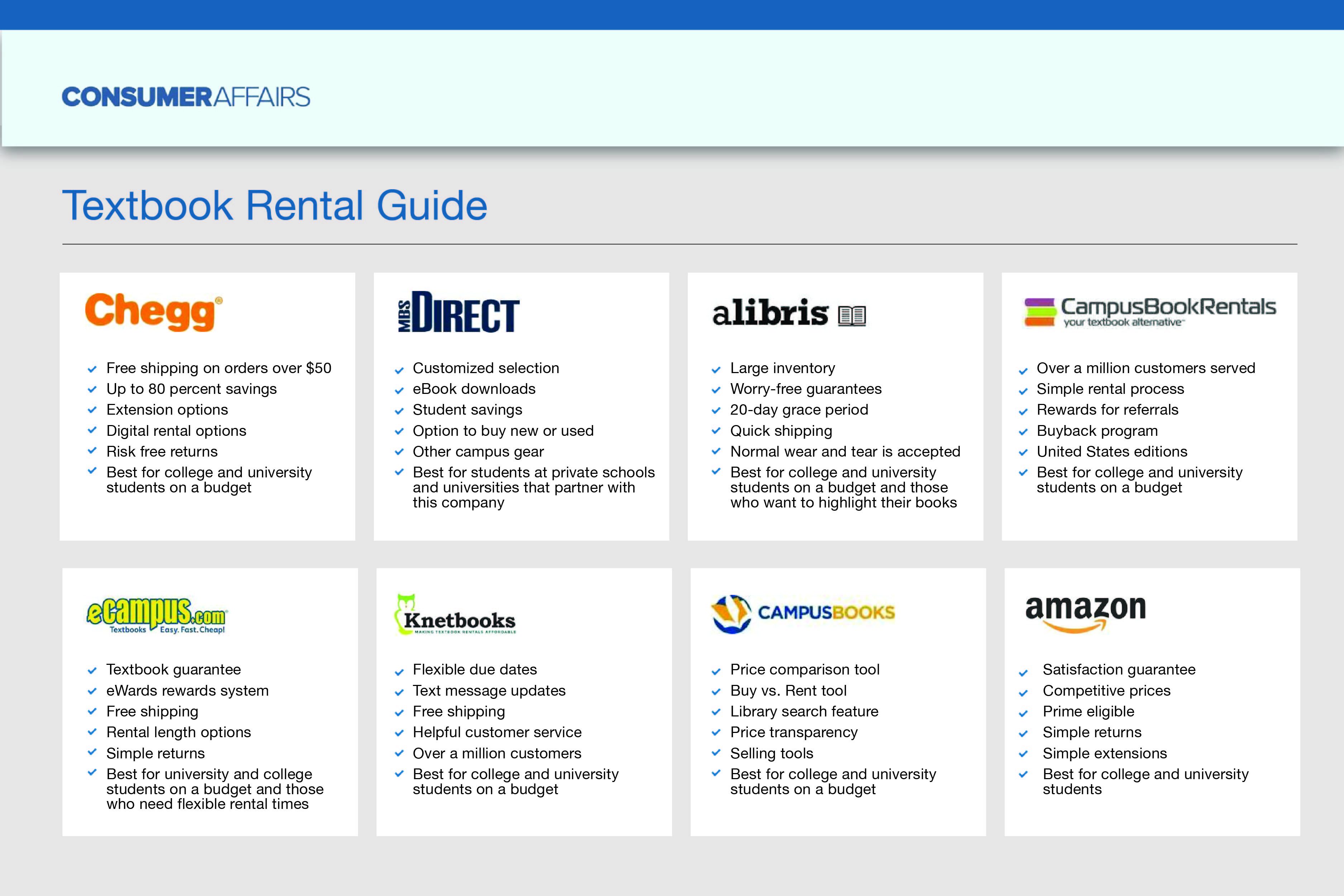Click checkmark beside Text message updates
Screen dimensions: 1344x896
click(x=399, y=692)
